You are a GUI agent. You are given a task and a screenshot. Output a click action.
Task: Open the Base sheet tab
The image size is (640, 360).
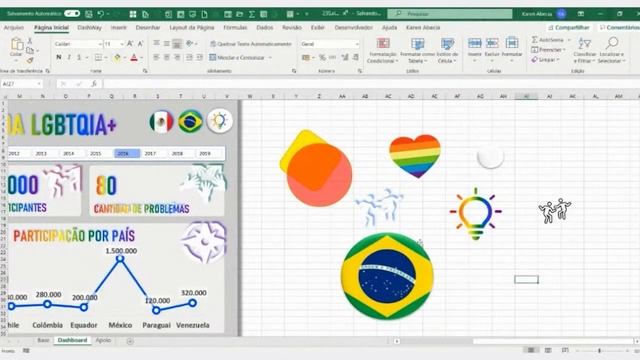pyautogui.click(x=43, y=340)
